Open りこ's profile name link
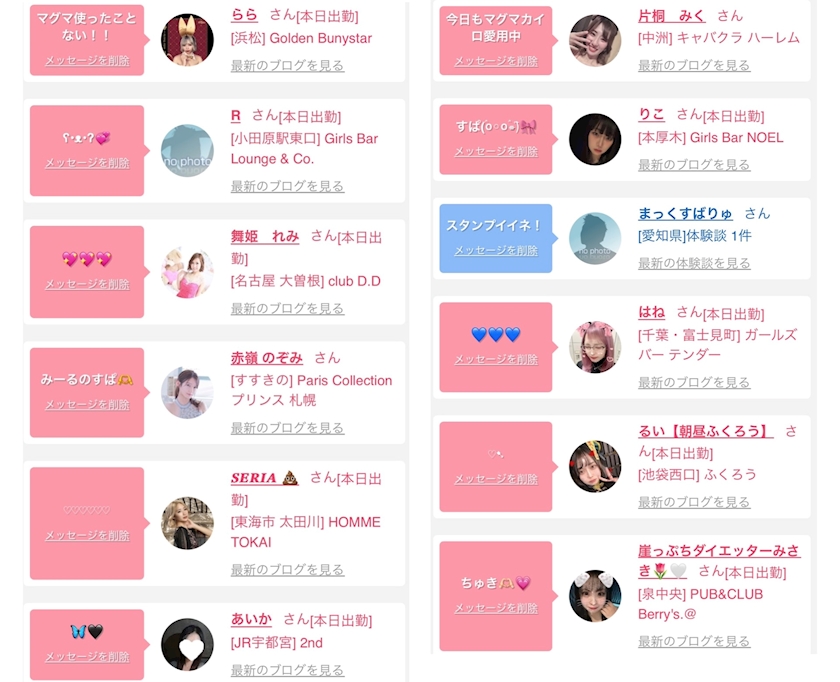Viewport: 840px width, 682px height. pyautogui.click(x=651, y=114)
